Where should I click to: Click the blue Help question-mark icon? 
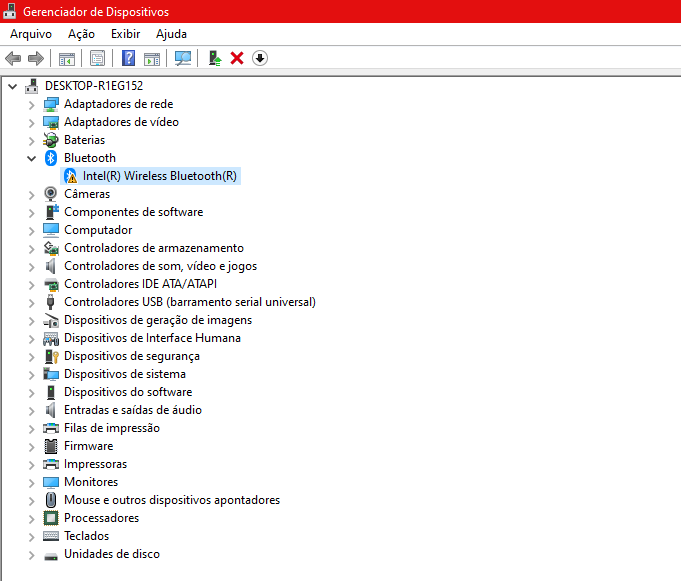pos(128,58)
